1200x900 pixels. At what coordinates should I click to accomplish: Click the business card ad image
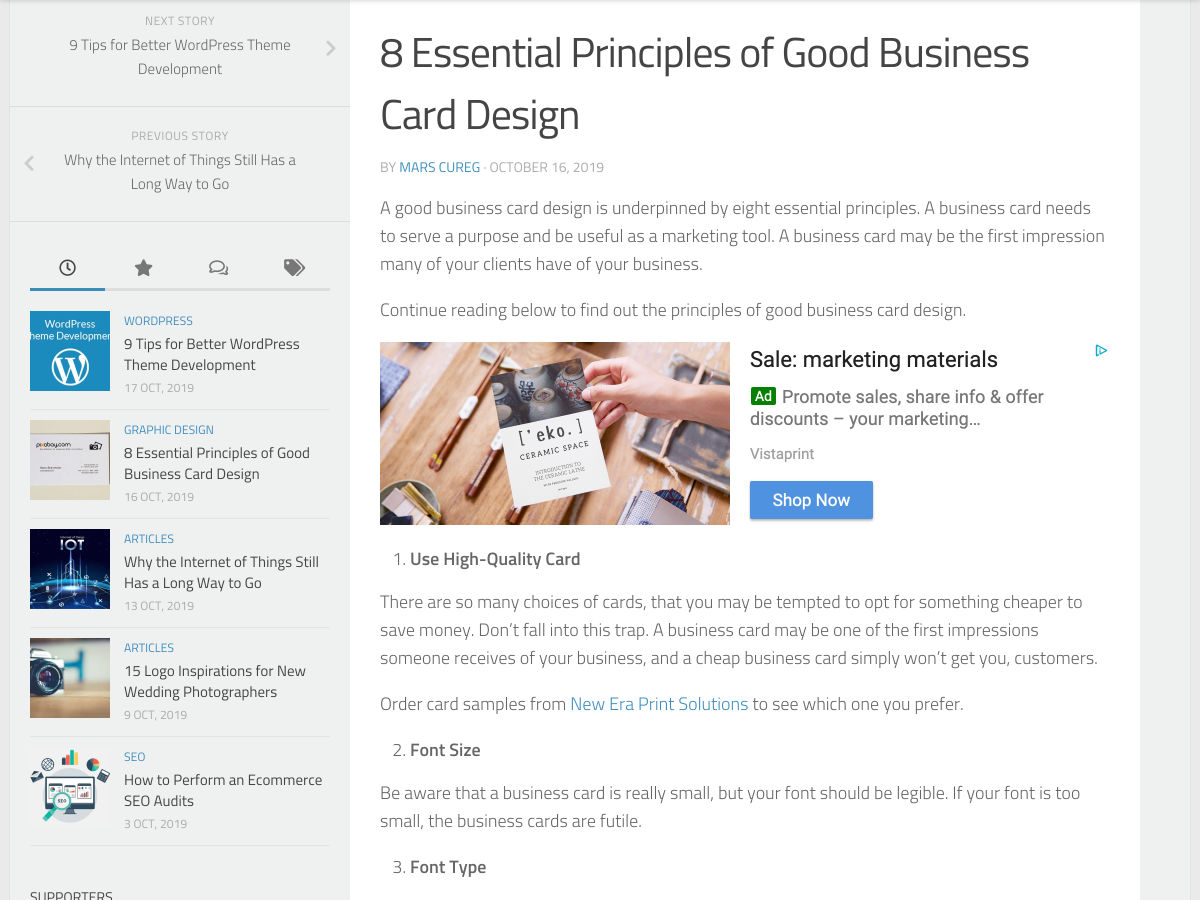pyautogui.click(x=555, y=433)
